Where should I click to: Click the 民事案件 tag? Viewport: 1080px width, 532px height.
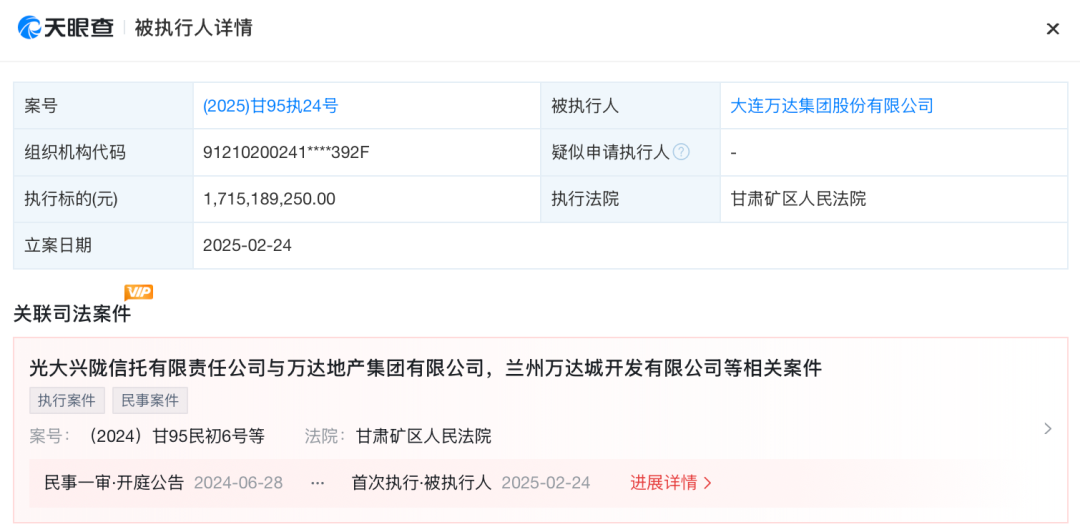point(150,400)
